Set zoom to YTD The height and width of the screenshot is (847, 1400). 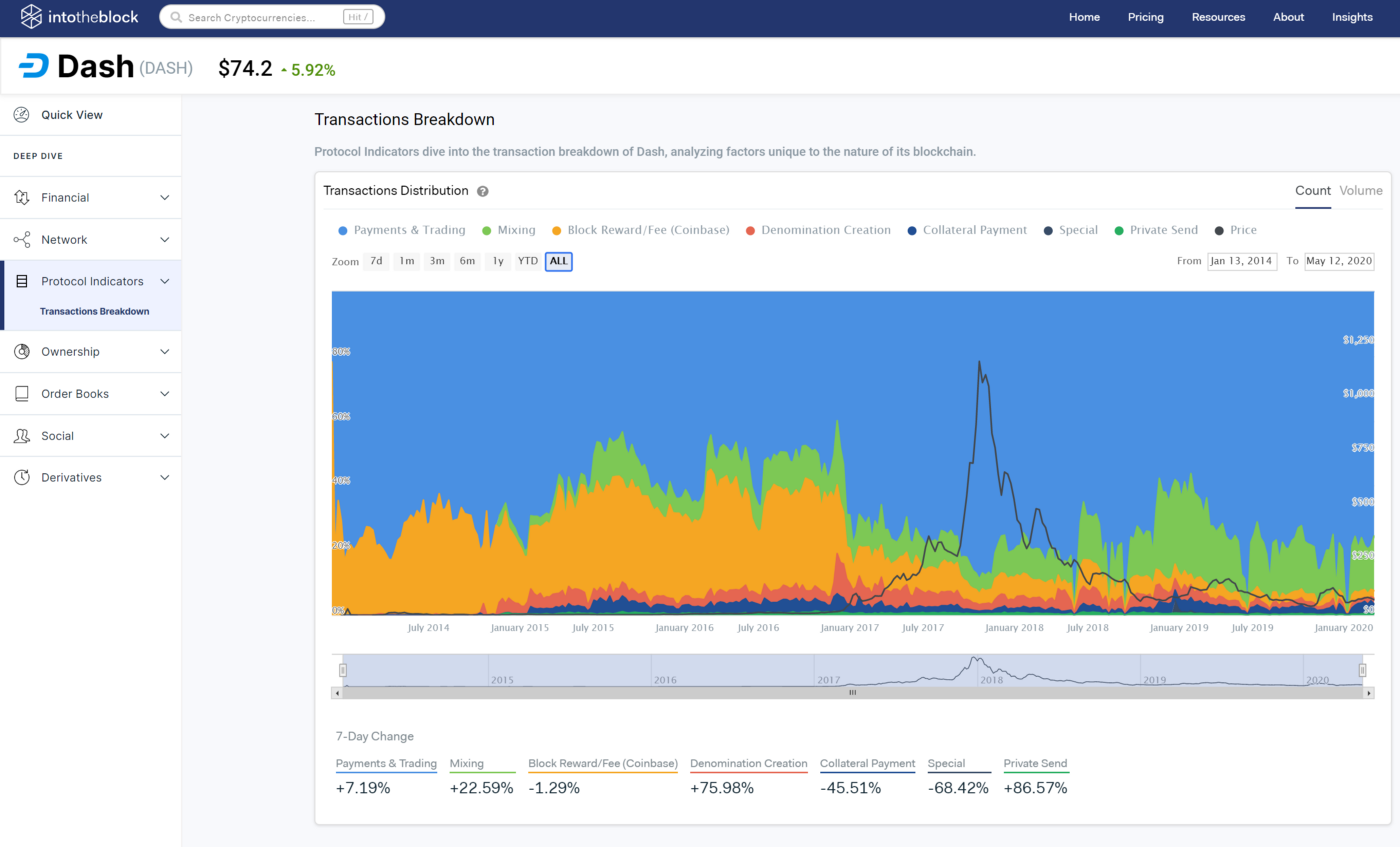click(528, 261)
